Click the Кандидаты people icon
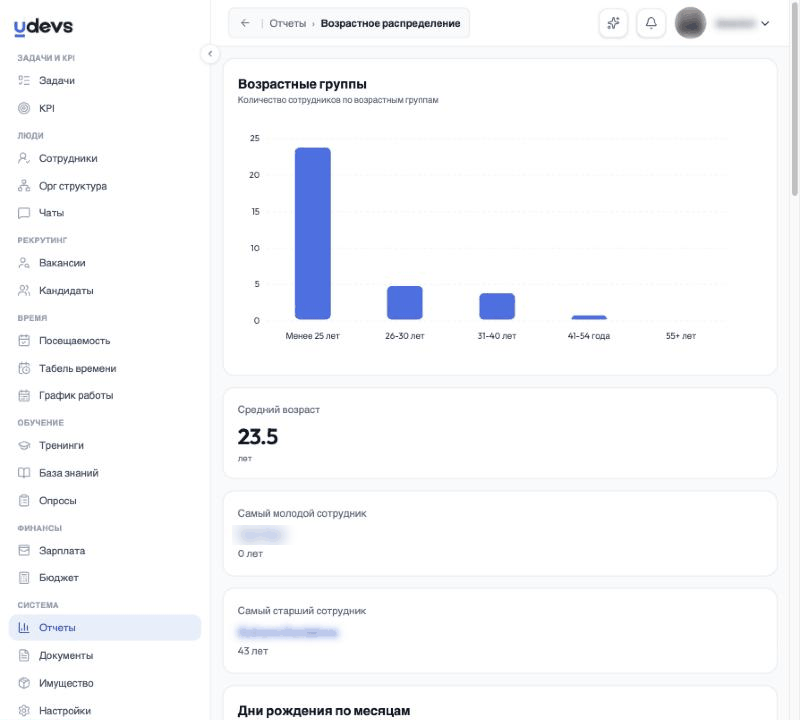This screenshot has width=800, height=720. pyautogui.click(x=24, y=290)
